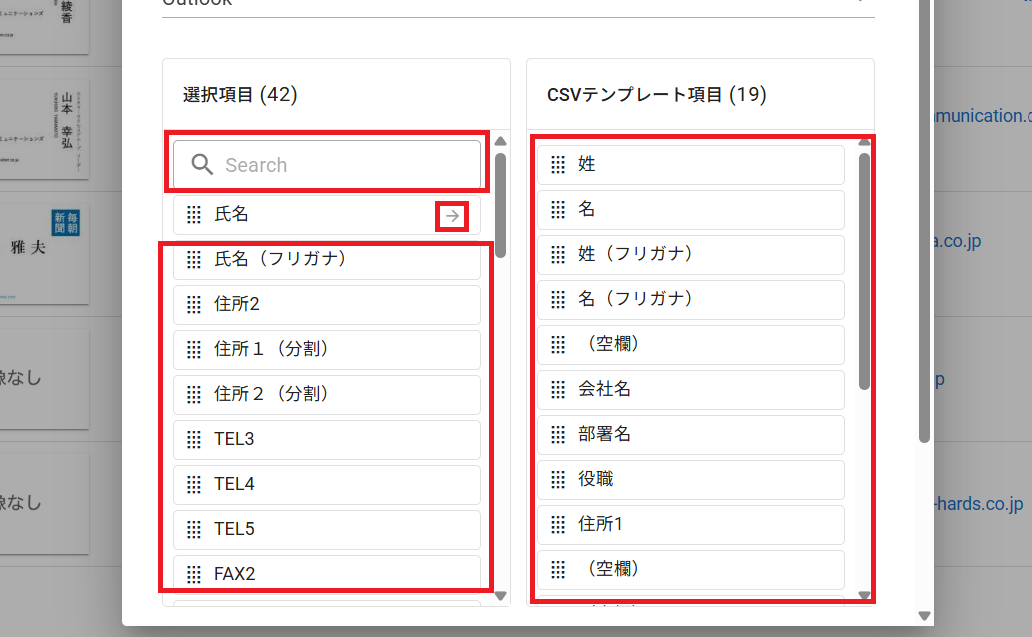Select 住所1 in CSVテンプレート項目 list
The height and width of the screenshot is (637, 1032).
point(690,524)
